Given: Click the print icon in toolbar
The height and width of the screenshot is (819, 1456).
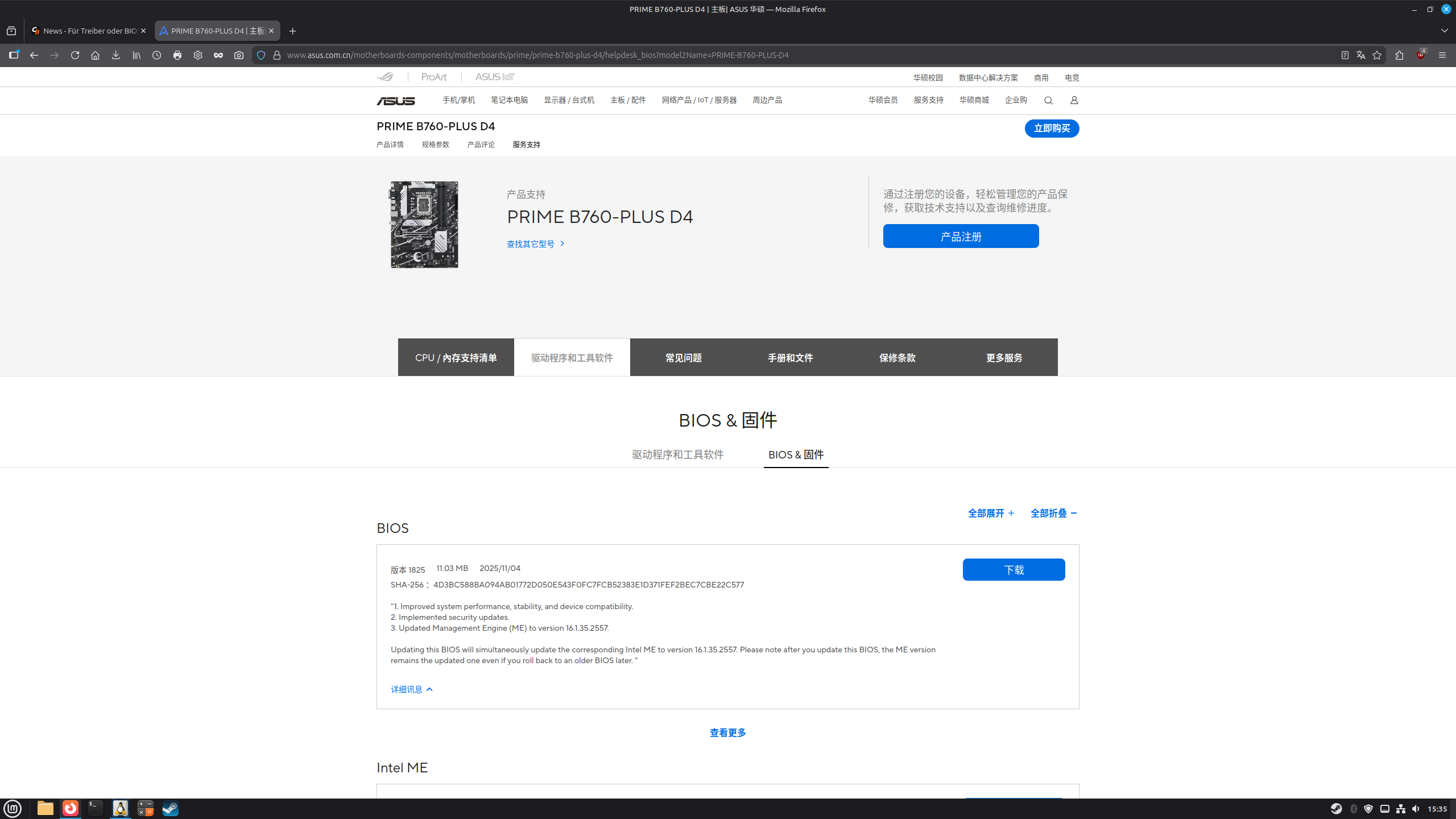Looking at the screenshot, I should click(177, 55).
